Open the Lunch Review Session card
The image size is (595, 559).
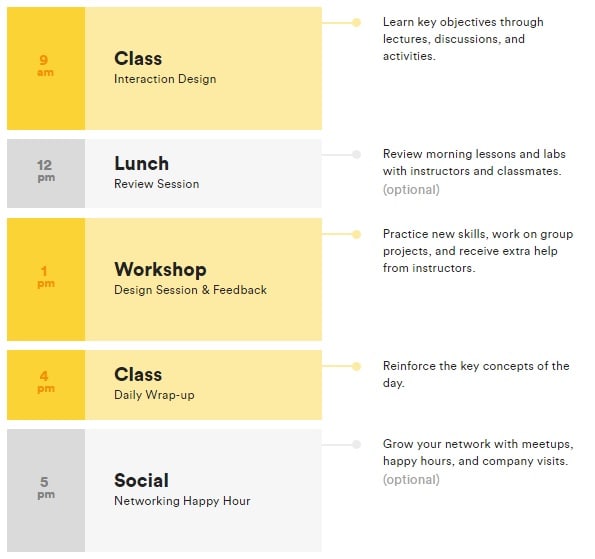(203, 173)
